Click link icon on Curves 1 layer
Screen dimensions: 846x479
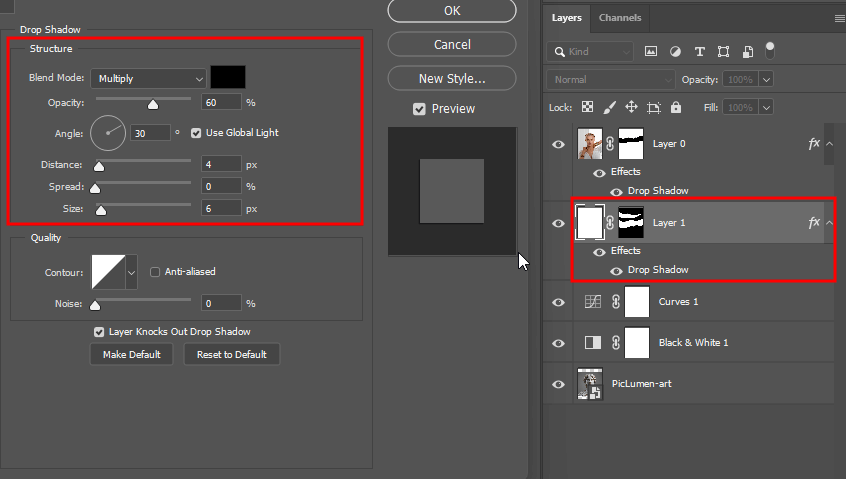616,302
